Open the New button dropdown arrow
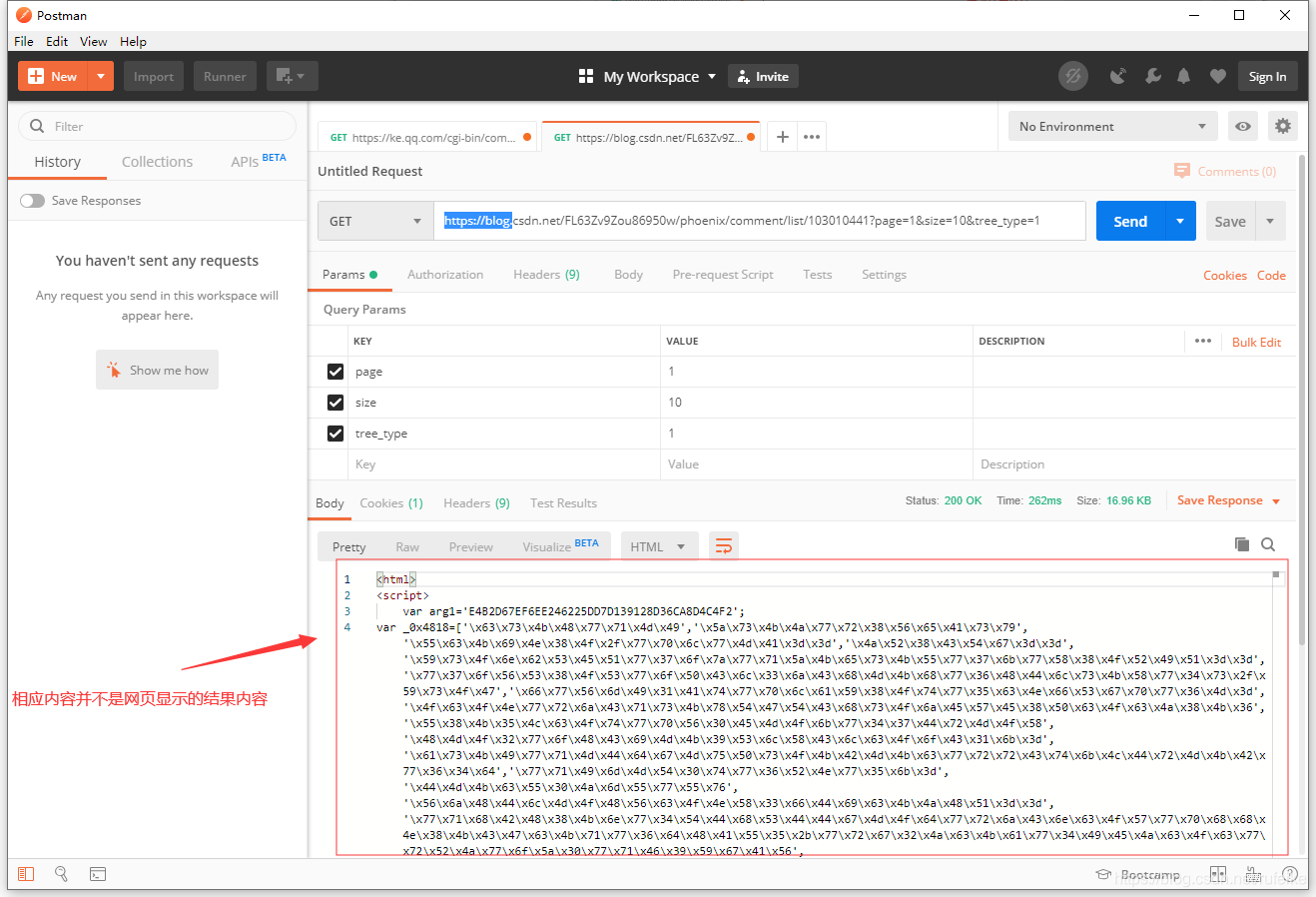Viewport: 1316px width, 897px height. (101, 76)
